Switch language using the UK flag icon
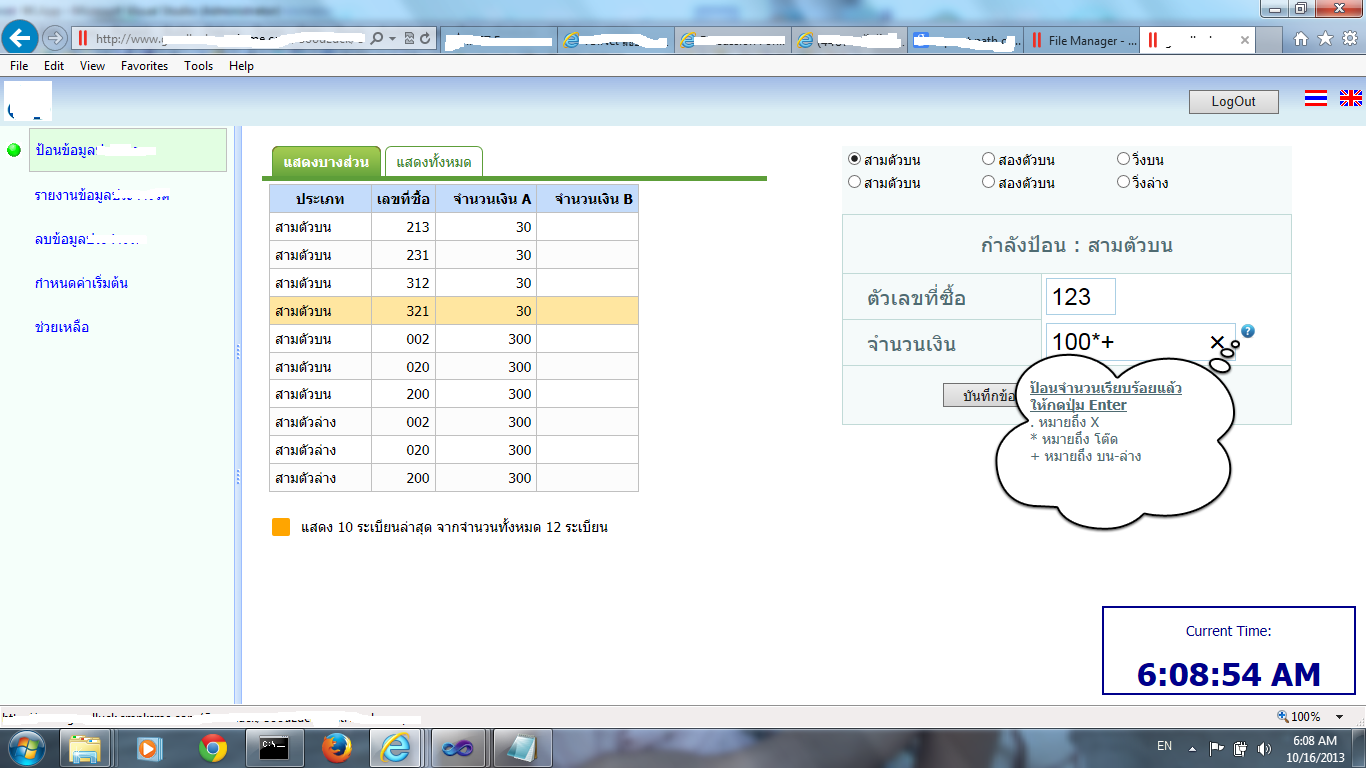Image resolution: width=1366 pixels, height=768 pixels. pos(1351,98)
